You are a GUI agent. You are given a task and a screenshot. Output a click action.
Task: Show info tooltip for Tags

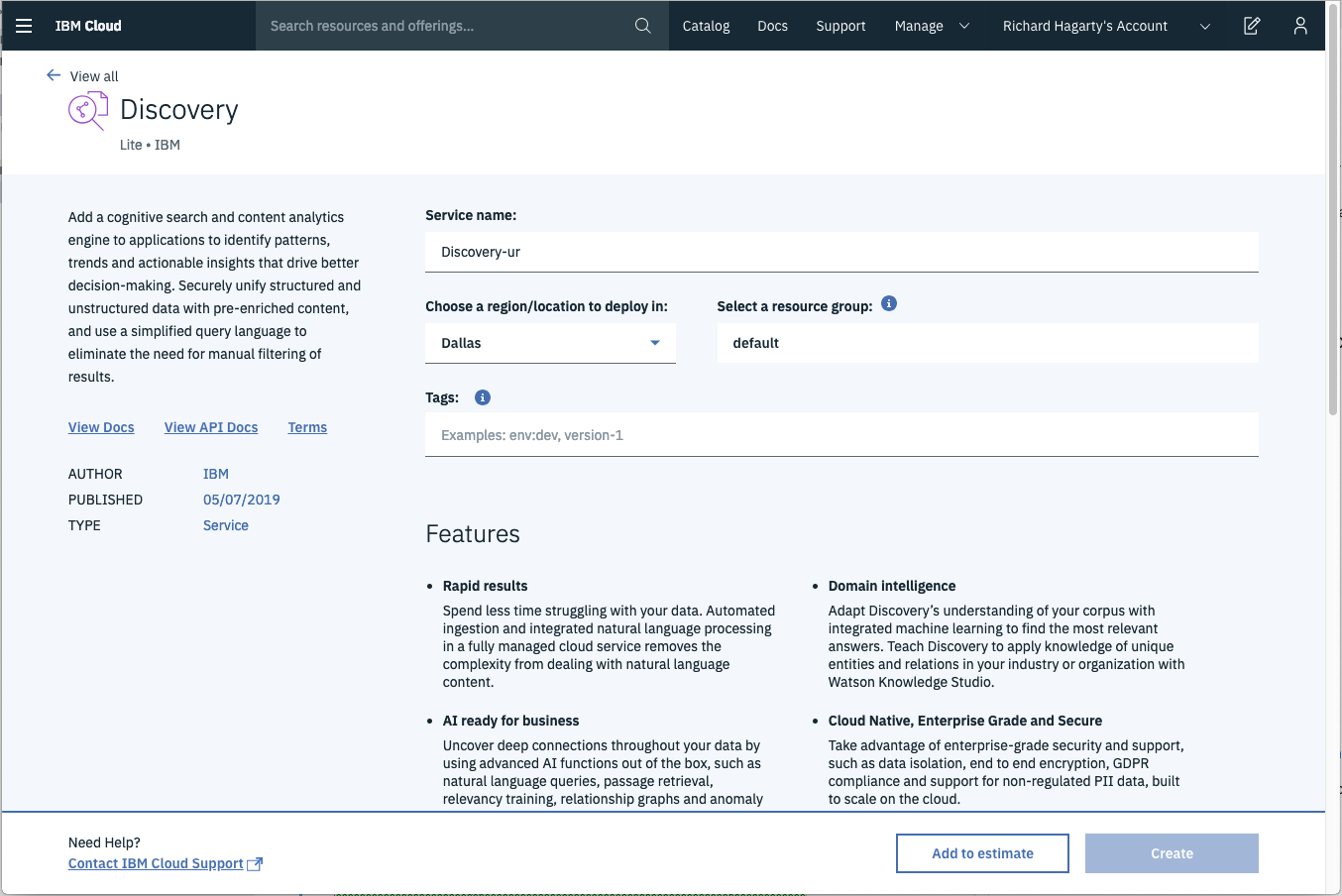(x=483, y=397)
